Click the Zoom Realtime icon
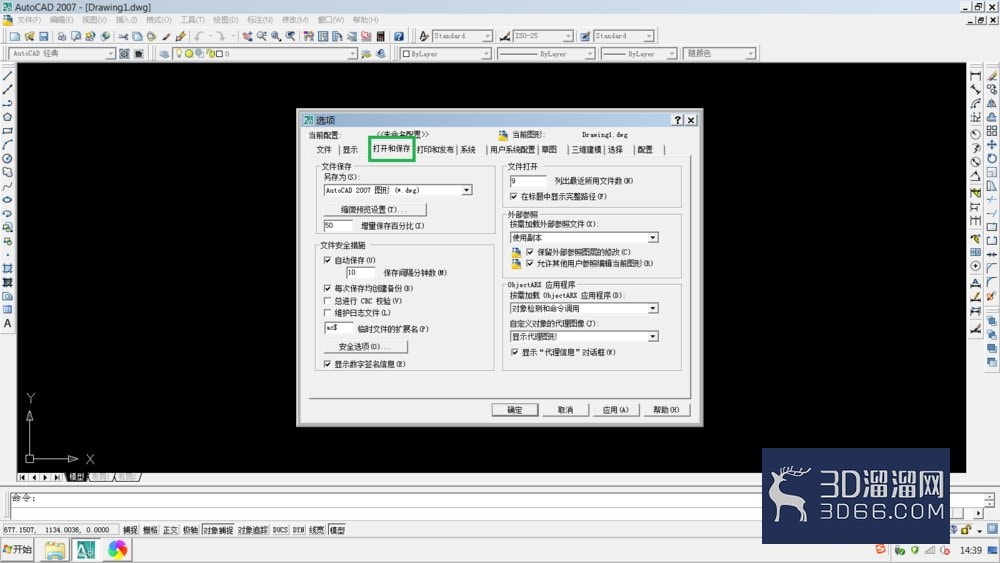1000x563 pixels. (261, 36)
